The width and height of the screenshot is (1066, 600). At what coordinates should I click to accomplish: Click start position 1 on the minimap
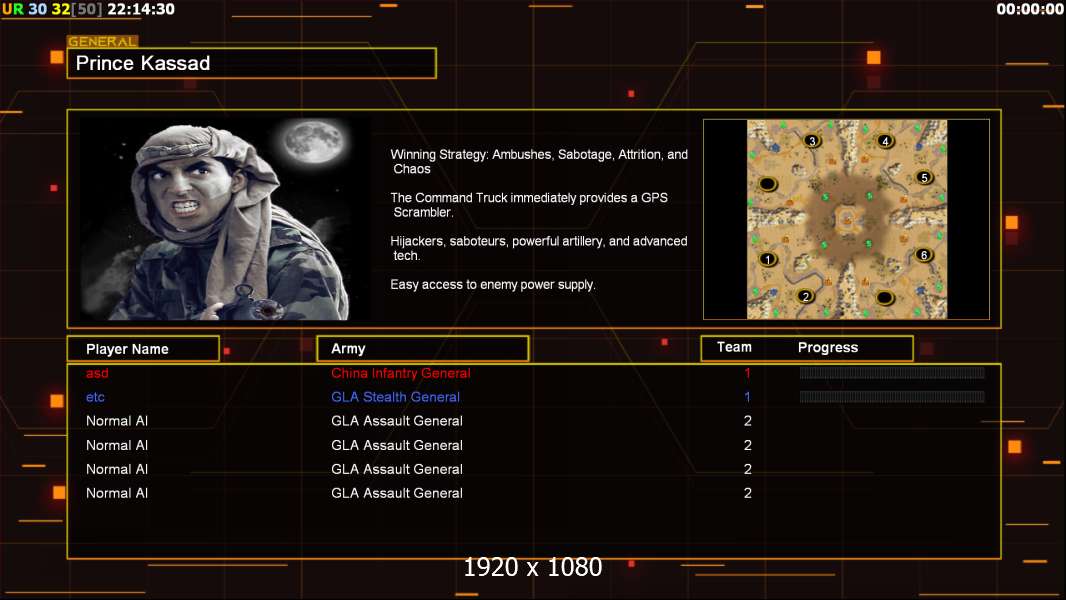(768, 259)
